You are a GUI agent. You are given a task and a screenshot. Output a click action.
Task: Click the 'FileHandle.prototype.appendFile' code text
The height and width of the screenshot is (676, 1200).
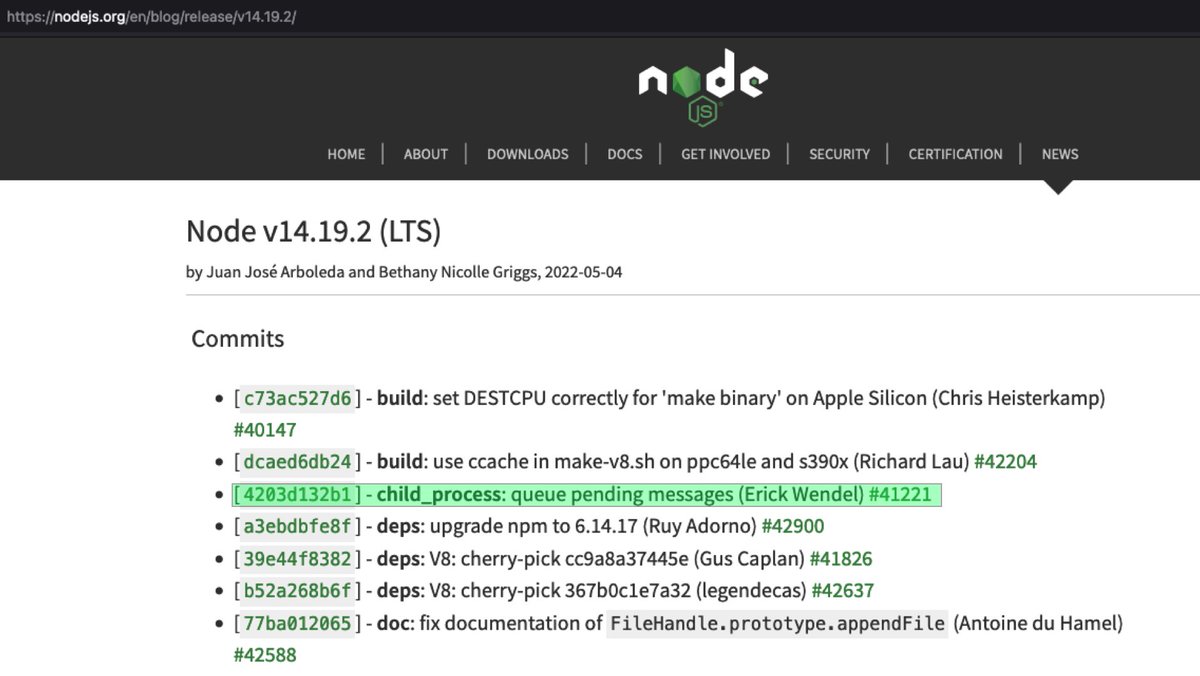coord(777,623)
